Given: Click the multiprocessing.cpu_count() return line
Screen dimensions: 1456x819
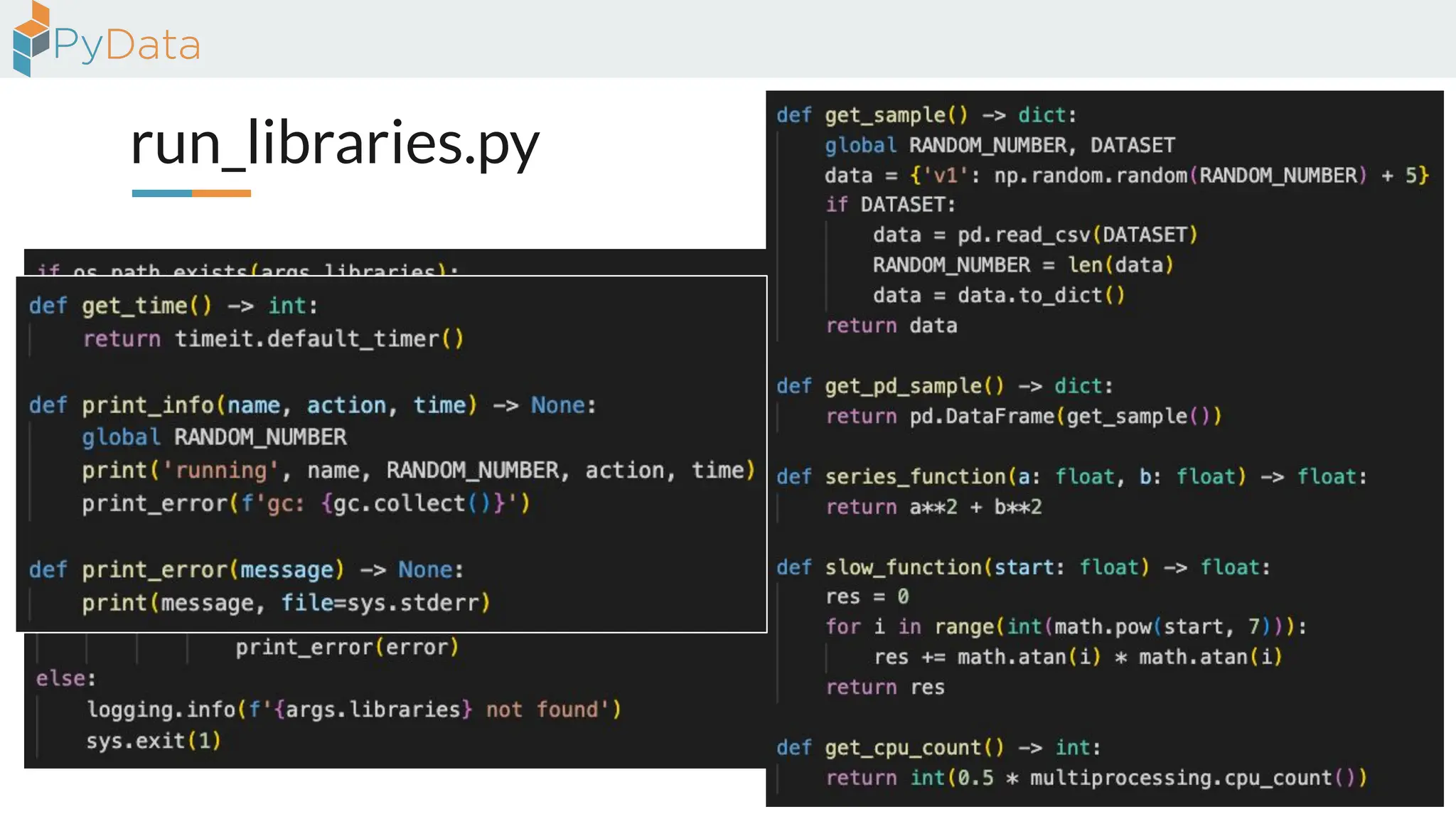Looking at the screenshot, I should [1096, 778].
